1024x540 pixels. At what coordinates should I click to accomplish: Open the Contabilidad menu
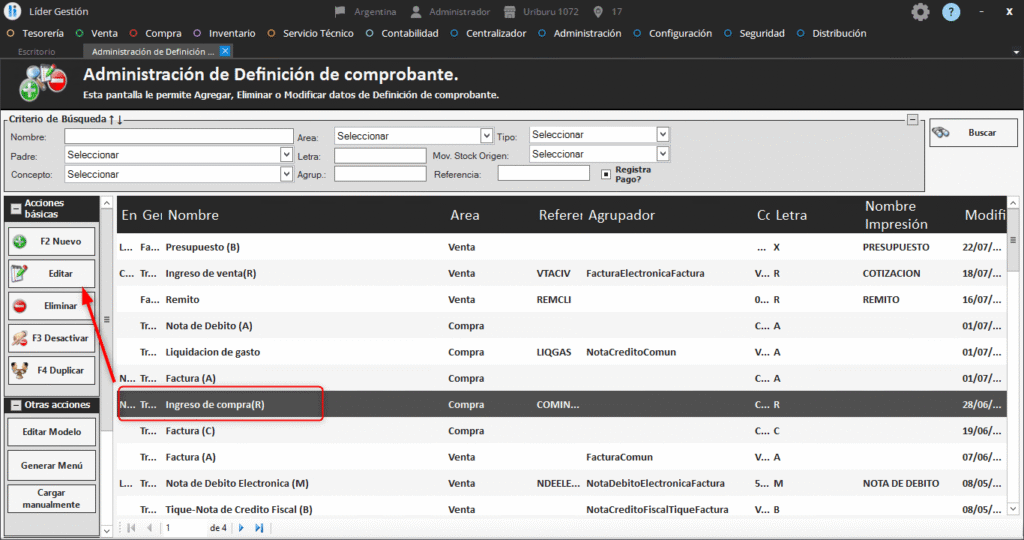point(409,33)
